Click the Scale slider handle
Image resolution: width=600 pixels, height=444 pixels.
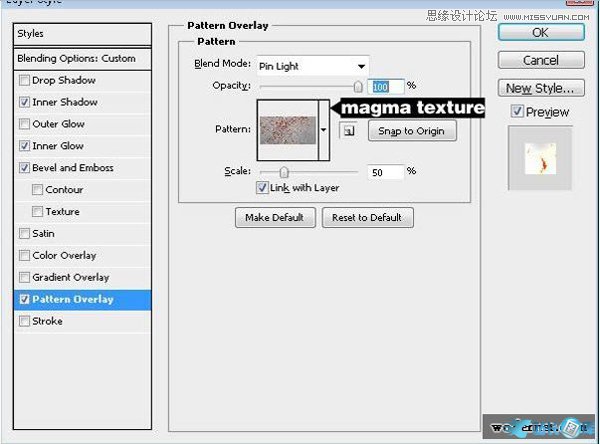pyautogui.click(x=284, y=172)
